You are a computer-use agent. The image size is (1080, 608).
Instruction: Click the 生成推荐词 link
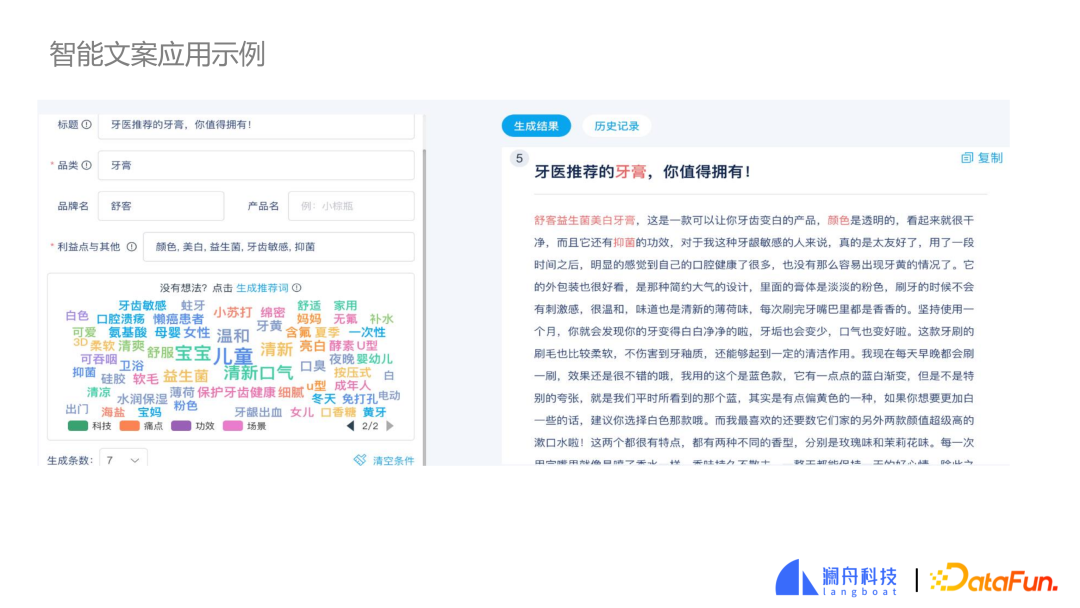(x=262, y=288)
